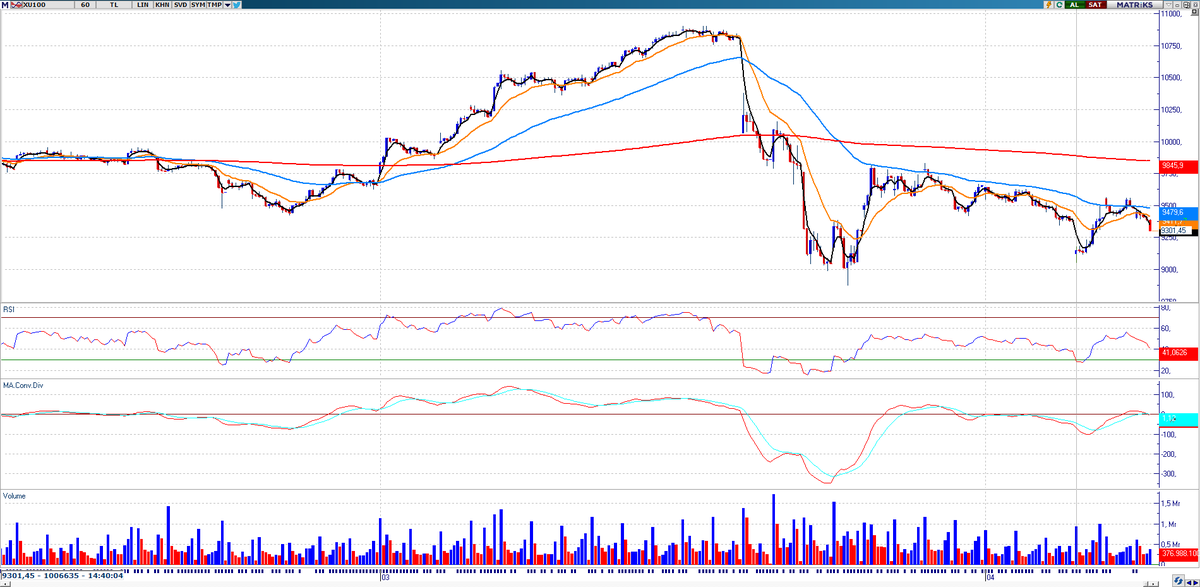
Task: Click the SYM toolbar button
Action: click(x=198, y=4)
